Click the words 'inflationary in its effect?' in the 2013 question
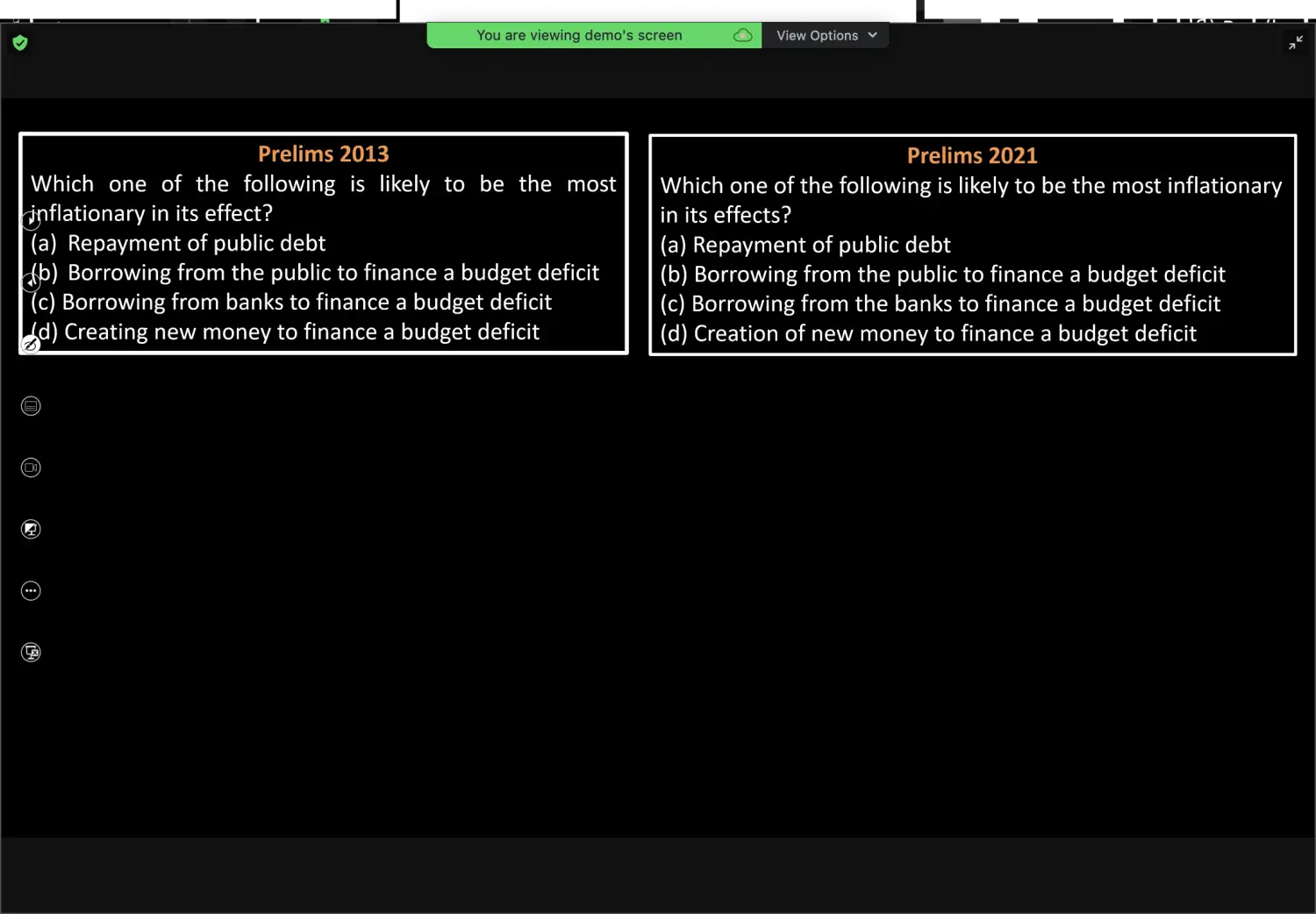The height and width of the screenshot is (914, 1316). click(152, 213)
